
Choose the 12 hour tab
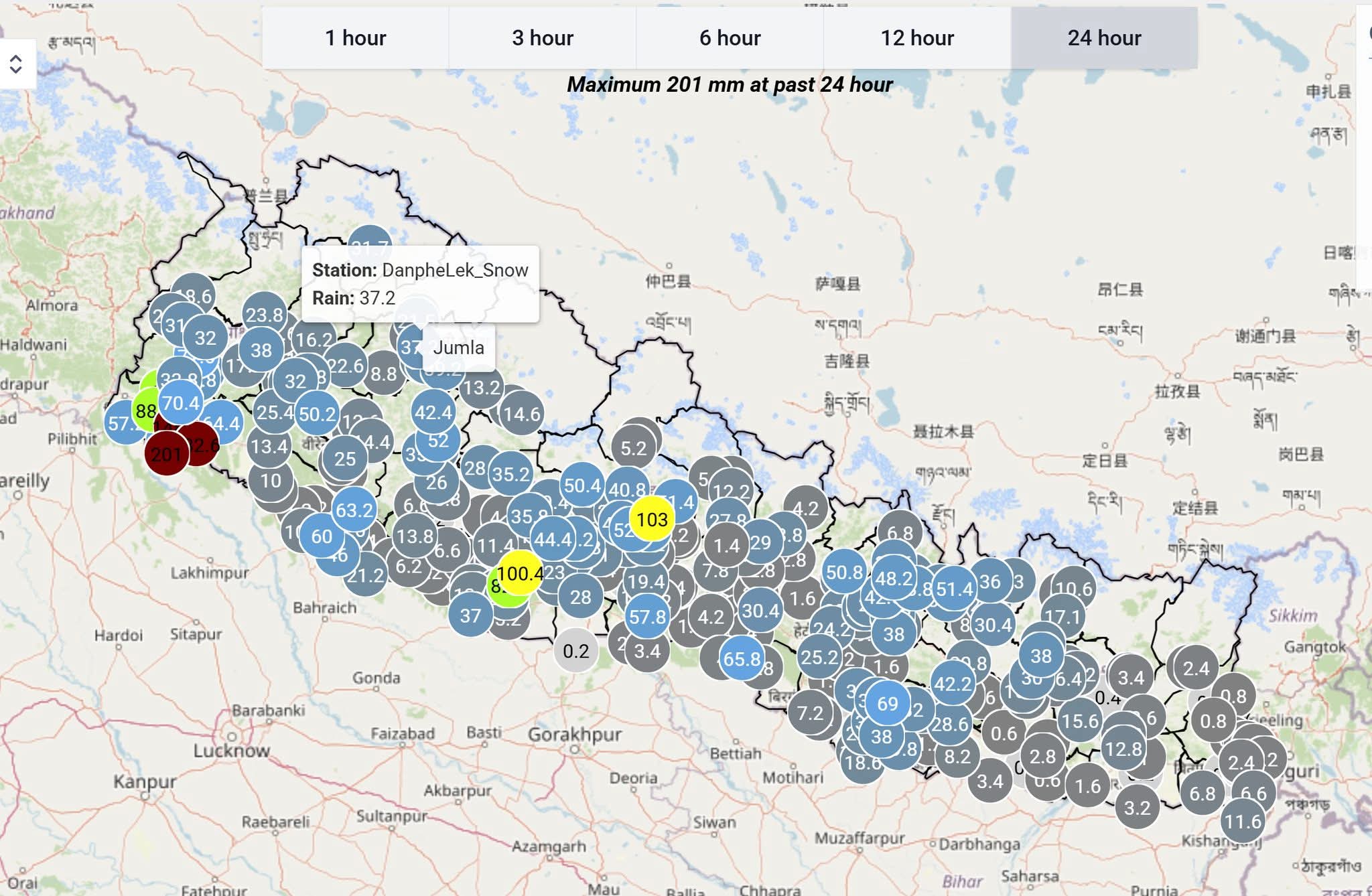917,38
